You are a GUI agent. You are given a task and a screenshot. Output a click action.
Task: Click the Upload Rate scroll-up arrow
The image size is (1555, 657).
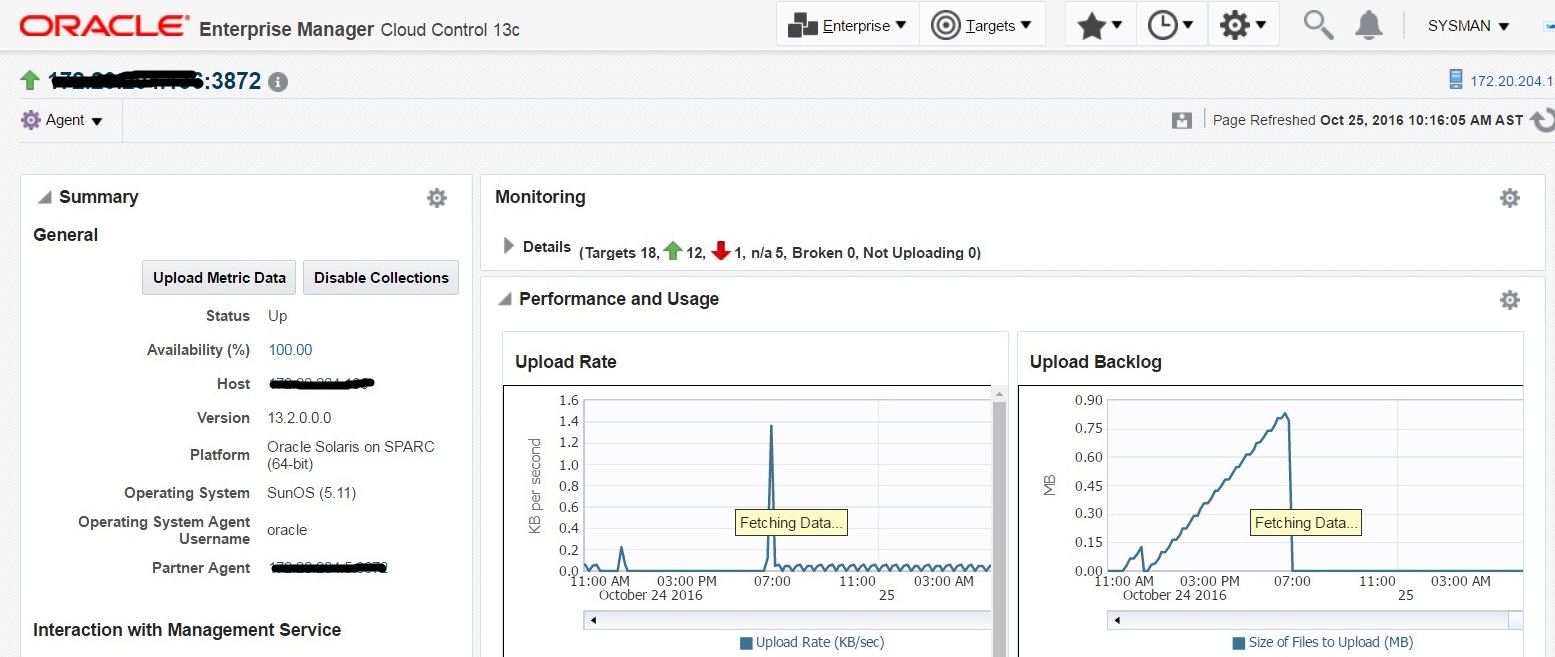pyautogui.click(x=998, y=394)
